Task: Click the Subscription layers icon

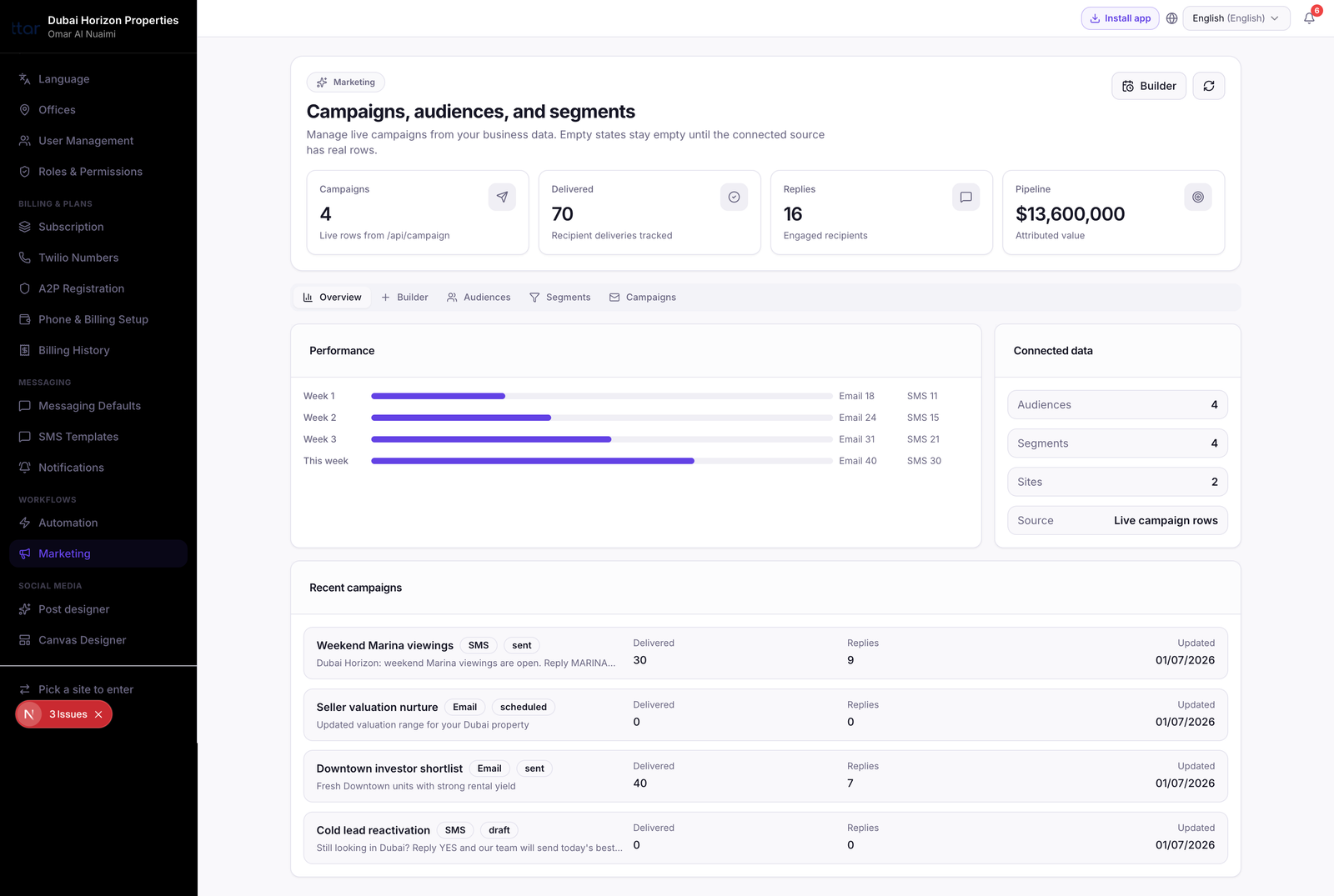Action: (x=25, y=227)
